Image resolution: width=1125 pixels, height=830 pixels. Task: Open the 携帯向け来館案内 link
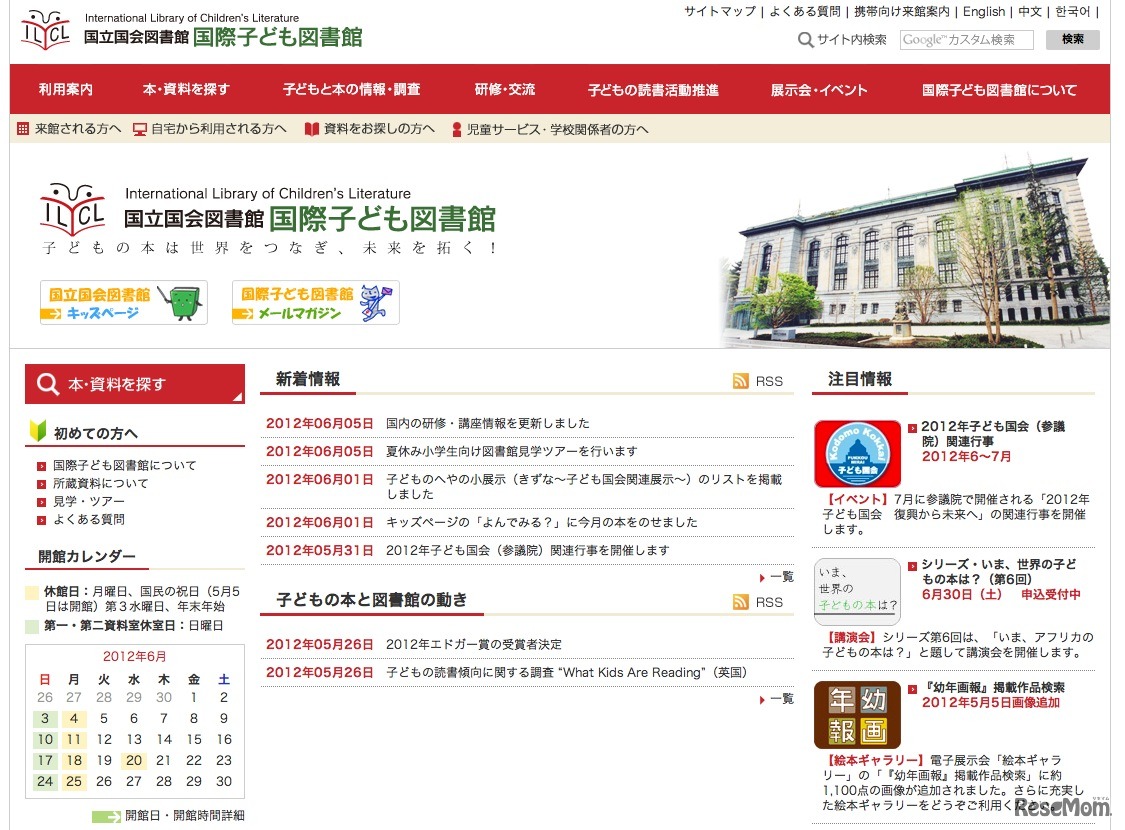point(902,11)
